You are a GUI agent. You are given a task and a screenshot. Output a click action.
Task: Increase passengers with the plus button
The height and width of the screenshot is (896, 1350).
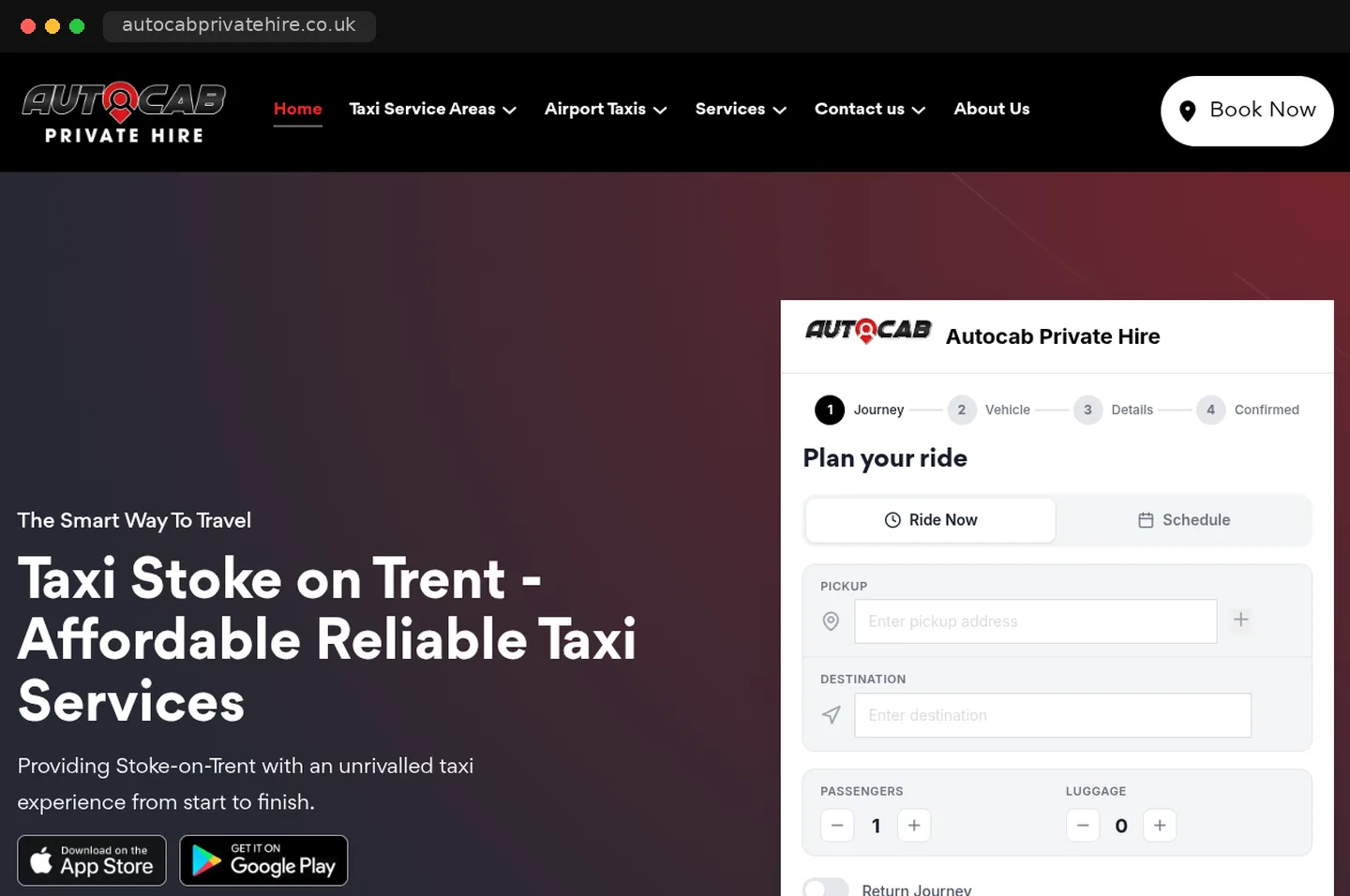coord(914,826)
